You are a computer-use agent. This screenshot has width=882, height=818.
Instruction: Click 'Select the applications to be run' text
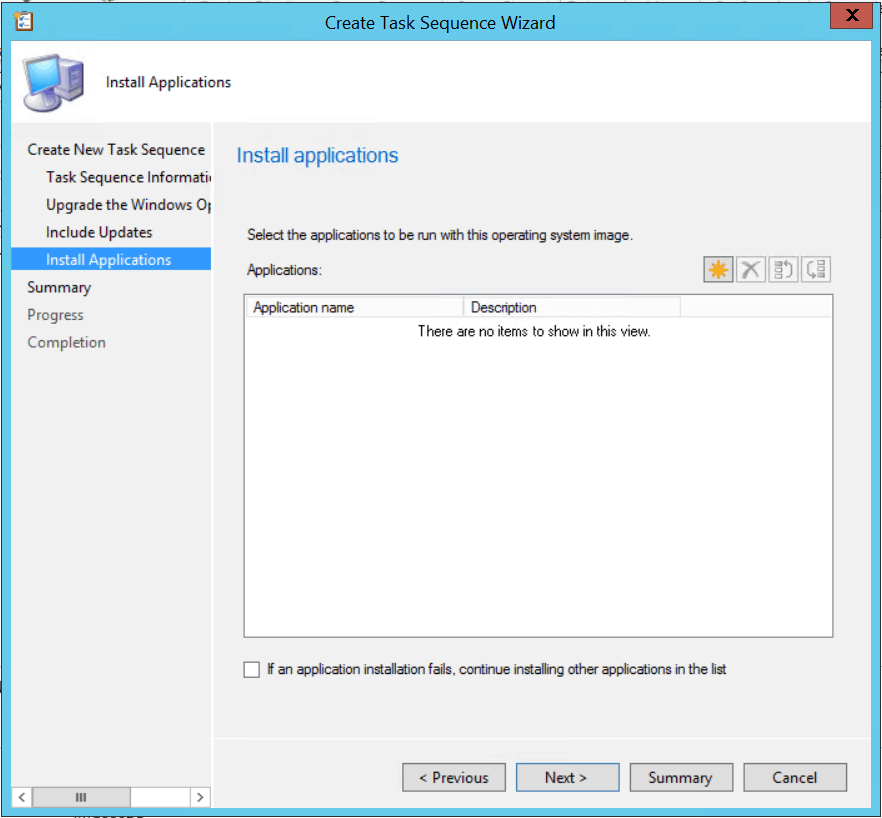coord(440,235)
